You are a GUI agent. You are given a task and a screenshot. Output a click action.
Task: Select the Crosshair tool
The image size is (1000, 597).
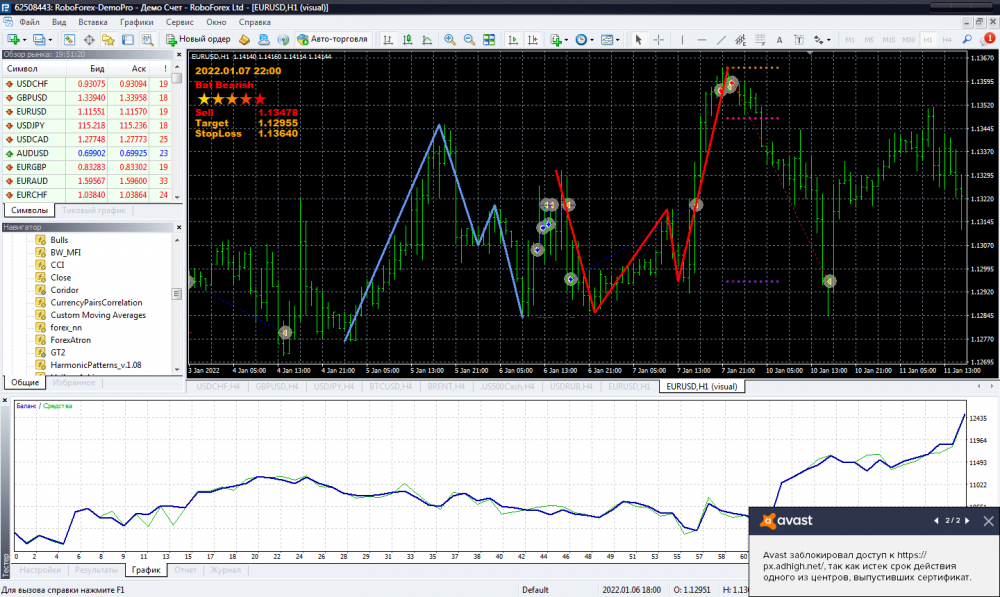coord(658,40)
